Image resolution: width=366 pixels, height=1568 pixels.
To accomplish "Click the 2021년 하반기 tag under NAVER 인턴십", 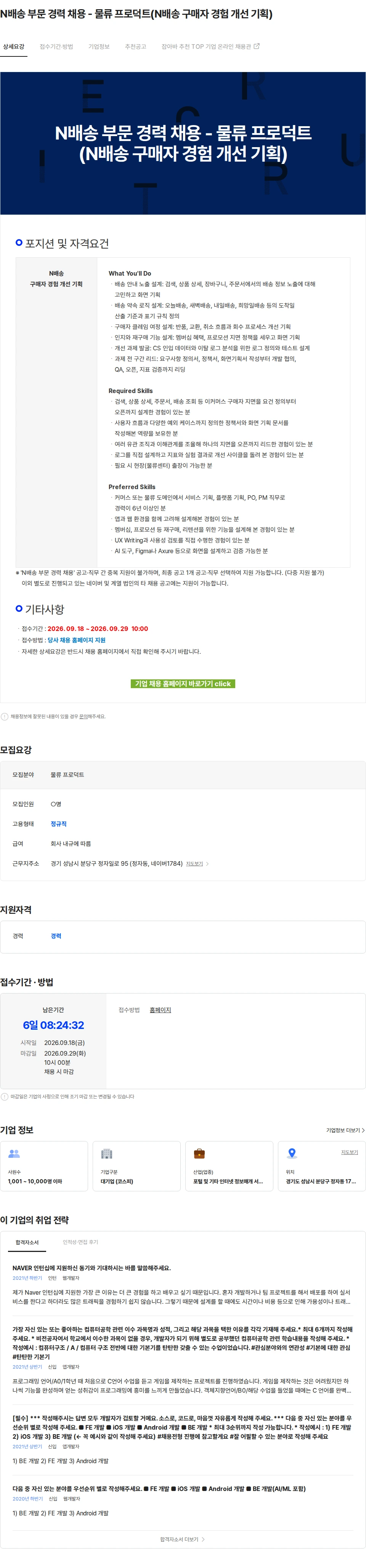I will click(27, 1278).
